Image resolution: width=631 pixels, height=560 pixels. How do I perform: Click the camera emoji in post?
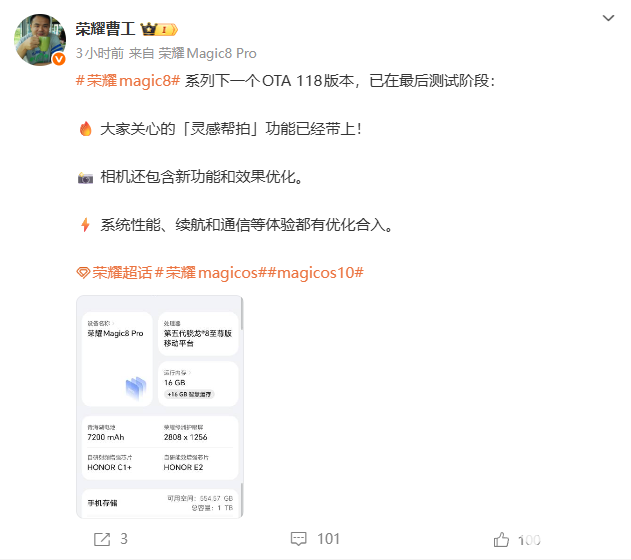click(x=85, y=177)
